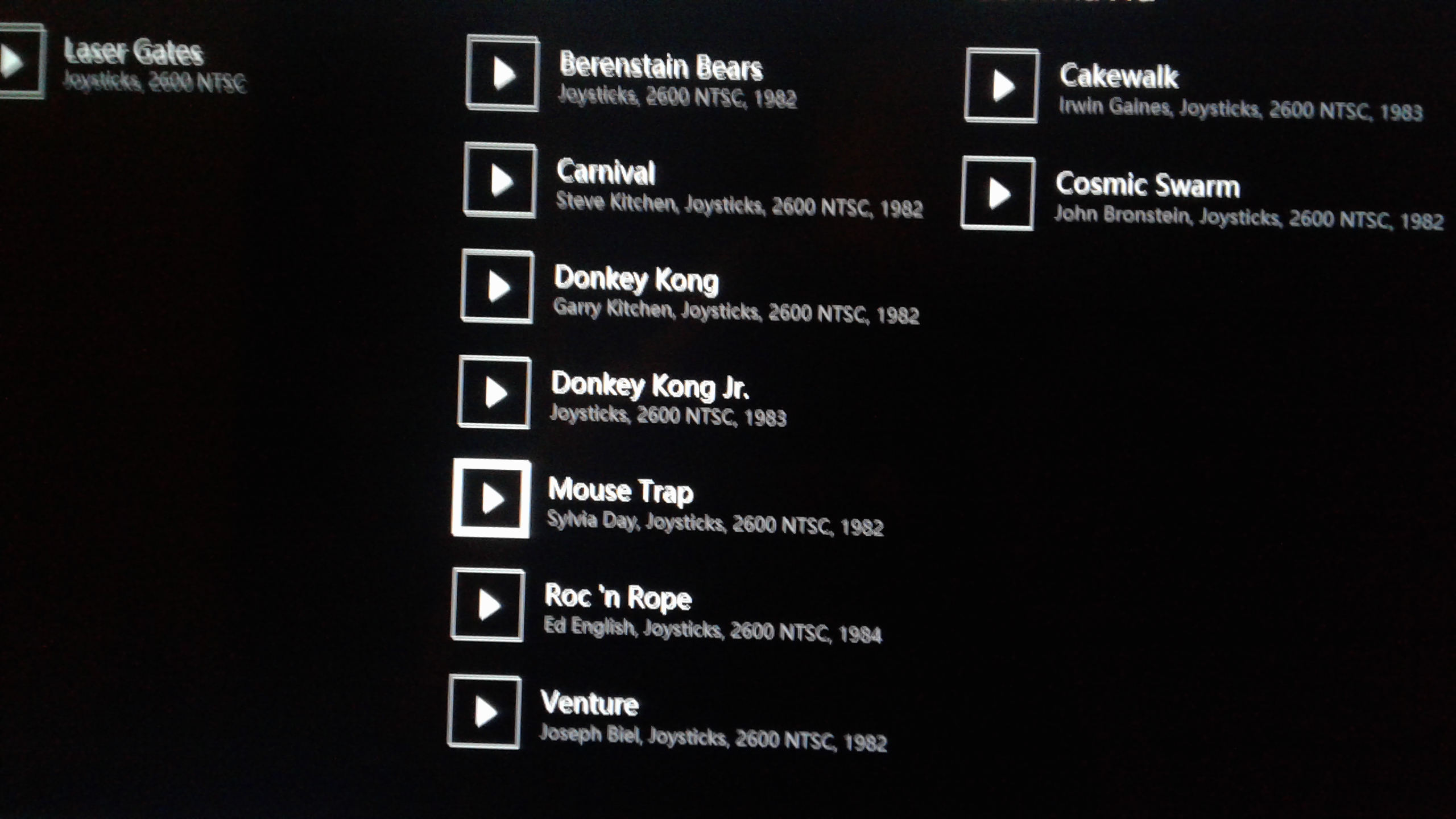Viewport: 1456px width, 819px height.
Task: Play Cosmic Swarm via its play icon
Action: tap(998, 193)
